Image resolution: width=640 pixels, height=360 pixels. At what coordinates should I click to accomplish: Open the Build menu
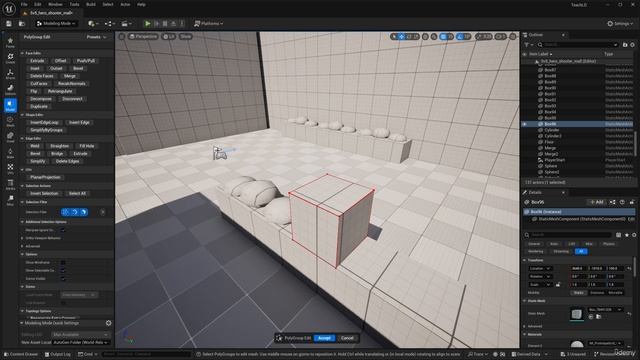point(91,4)
